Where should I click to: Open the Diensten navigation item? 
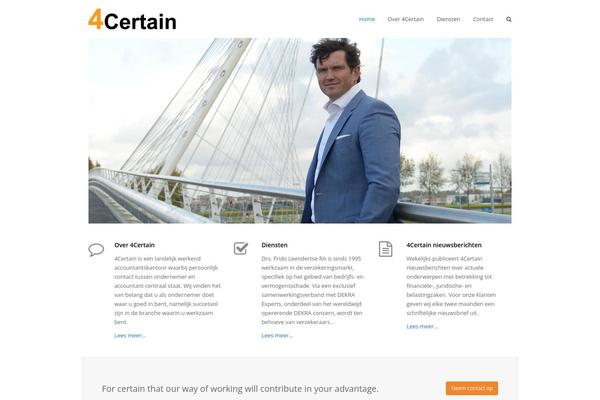(448, 19)
